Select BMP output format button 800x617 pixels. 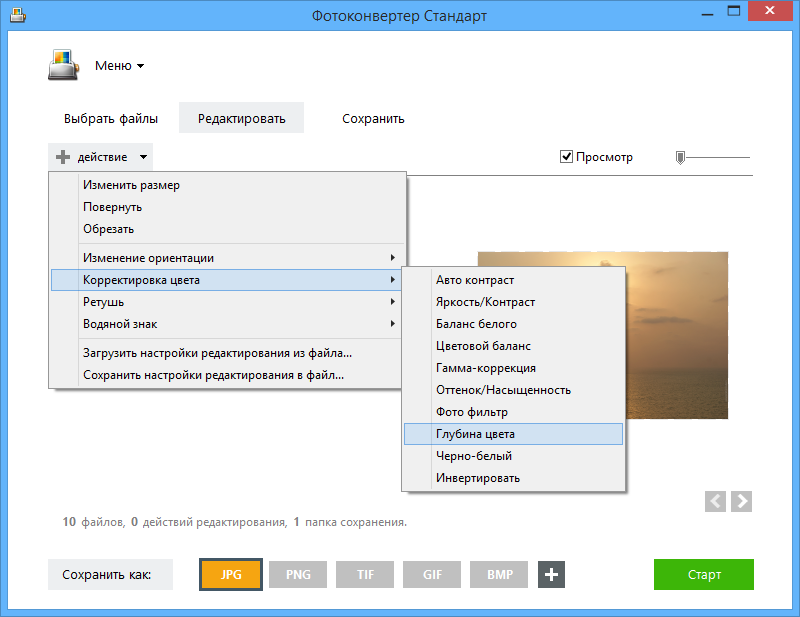click(499, 574)
